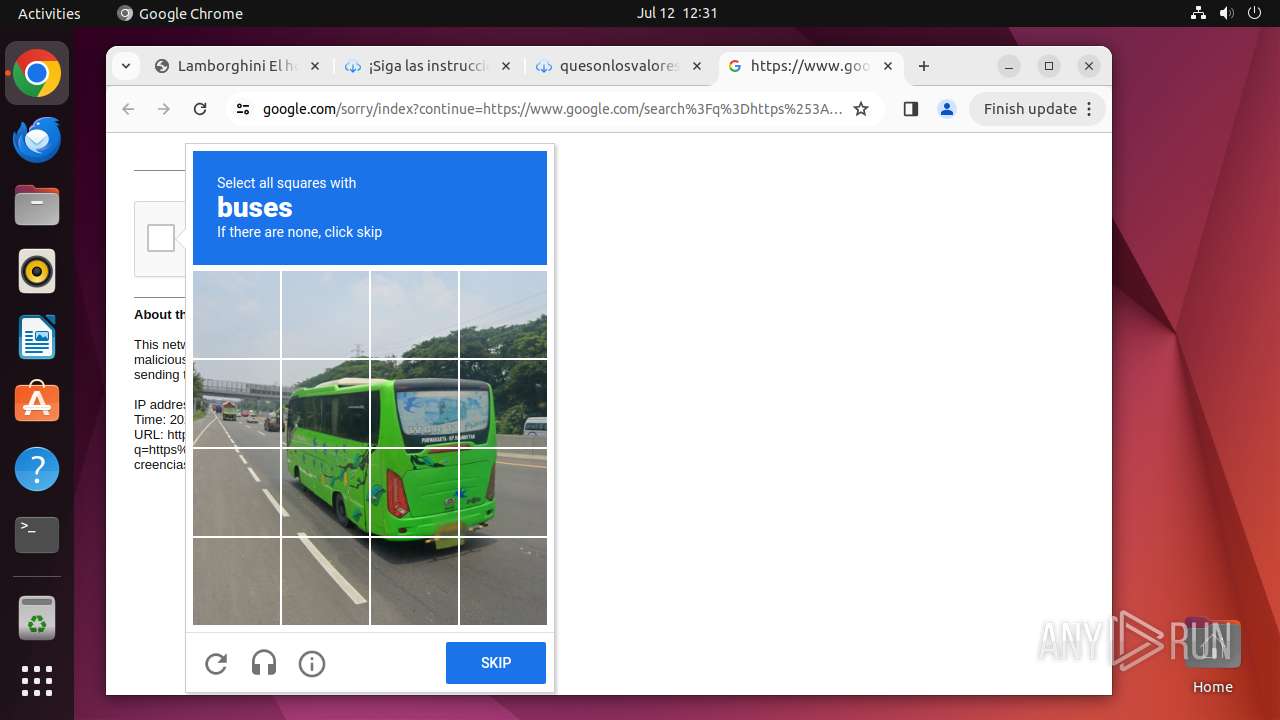The width and height of the screenshot is (1280, 720).
Task: Open volume icon in top bar
Action: [x=1226, y=13]
